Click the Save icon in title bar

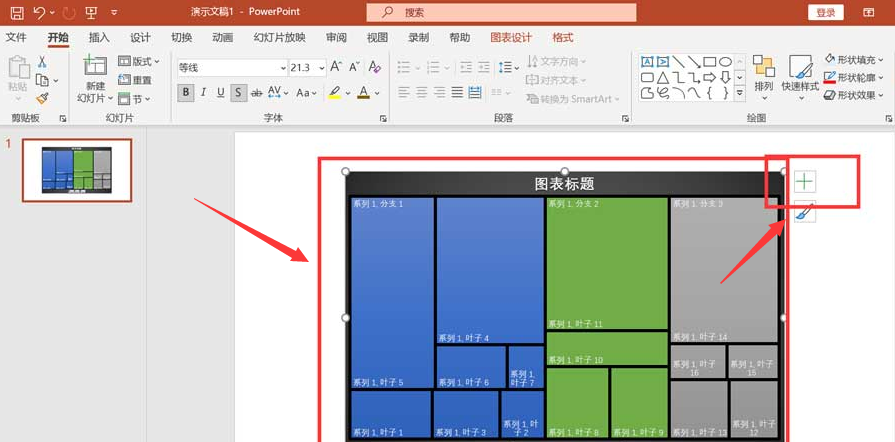(17, 12)
